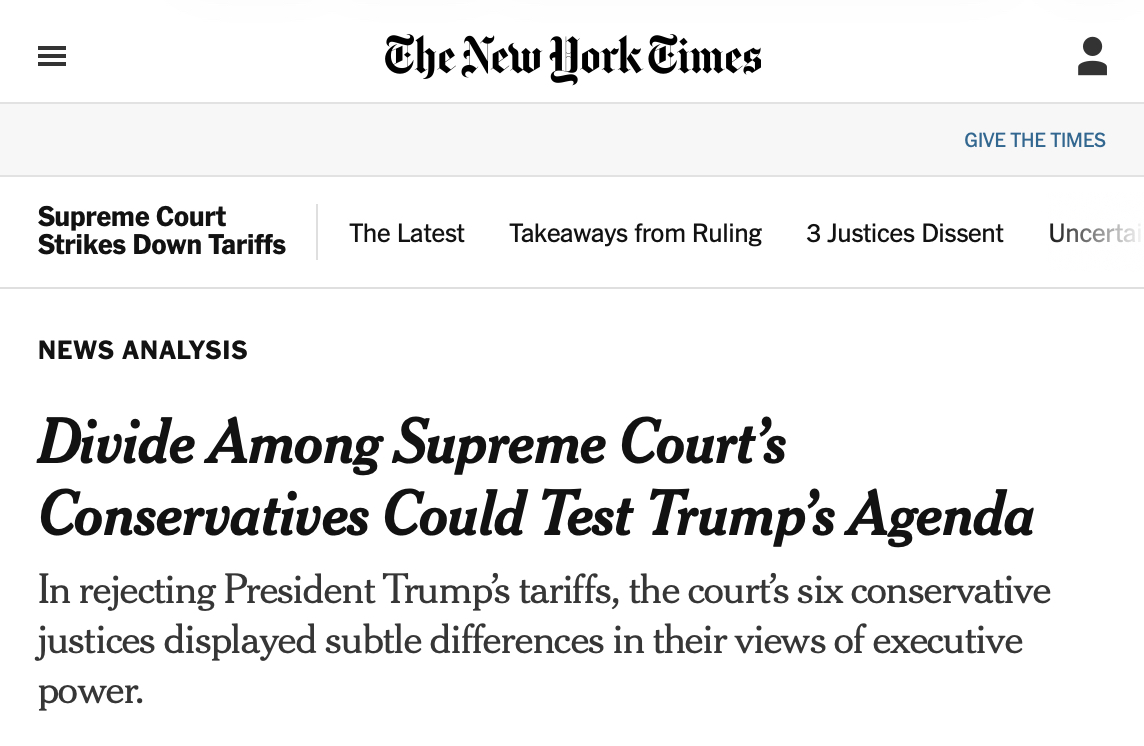Switch to Takeaways from Ruling tab
Screen dimensions: 1144x746
coord(635,234)
